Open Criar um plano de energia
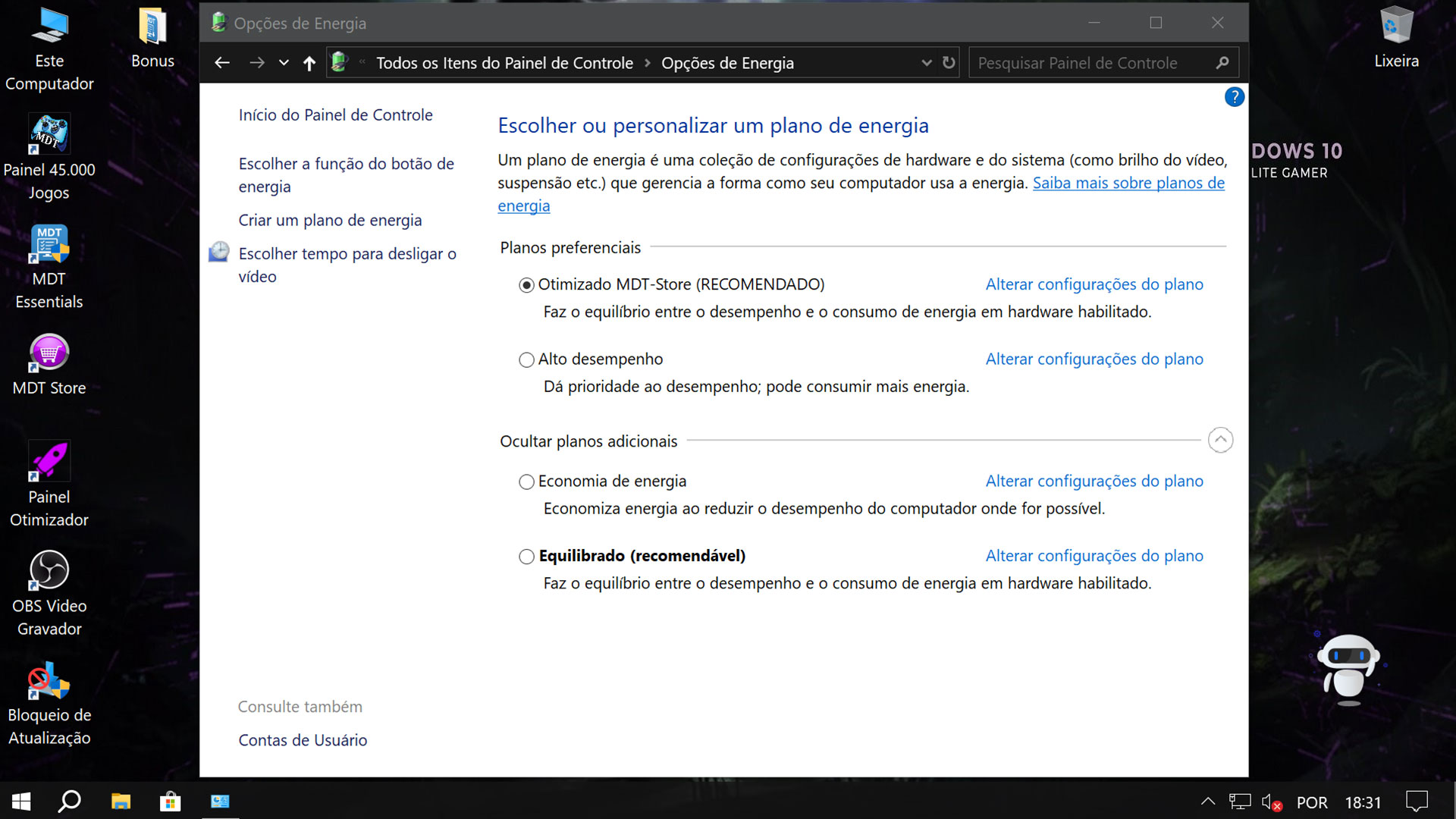Screen dimensions: 1456x819 click(x=330, y=221)
